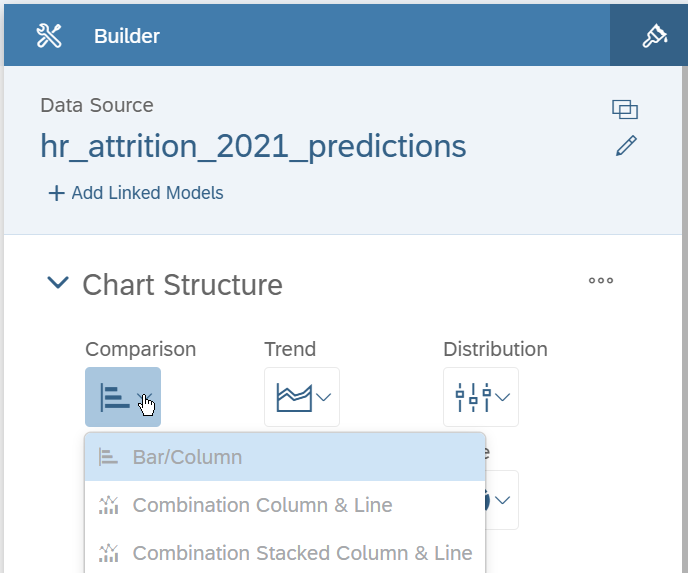The width and height of the screenshot is (688, 573).
Task: Select the Distribution box plot icon
Action: (x=473, y=398)
